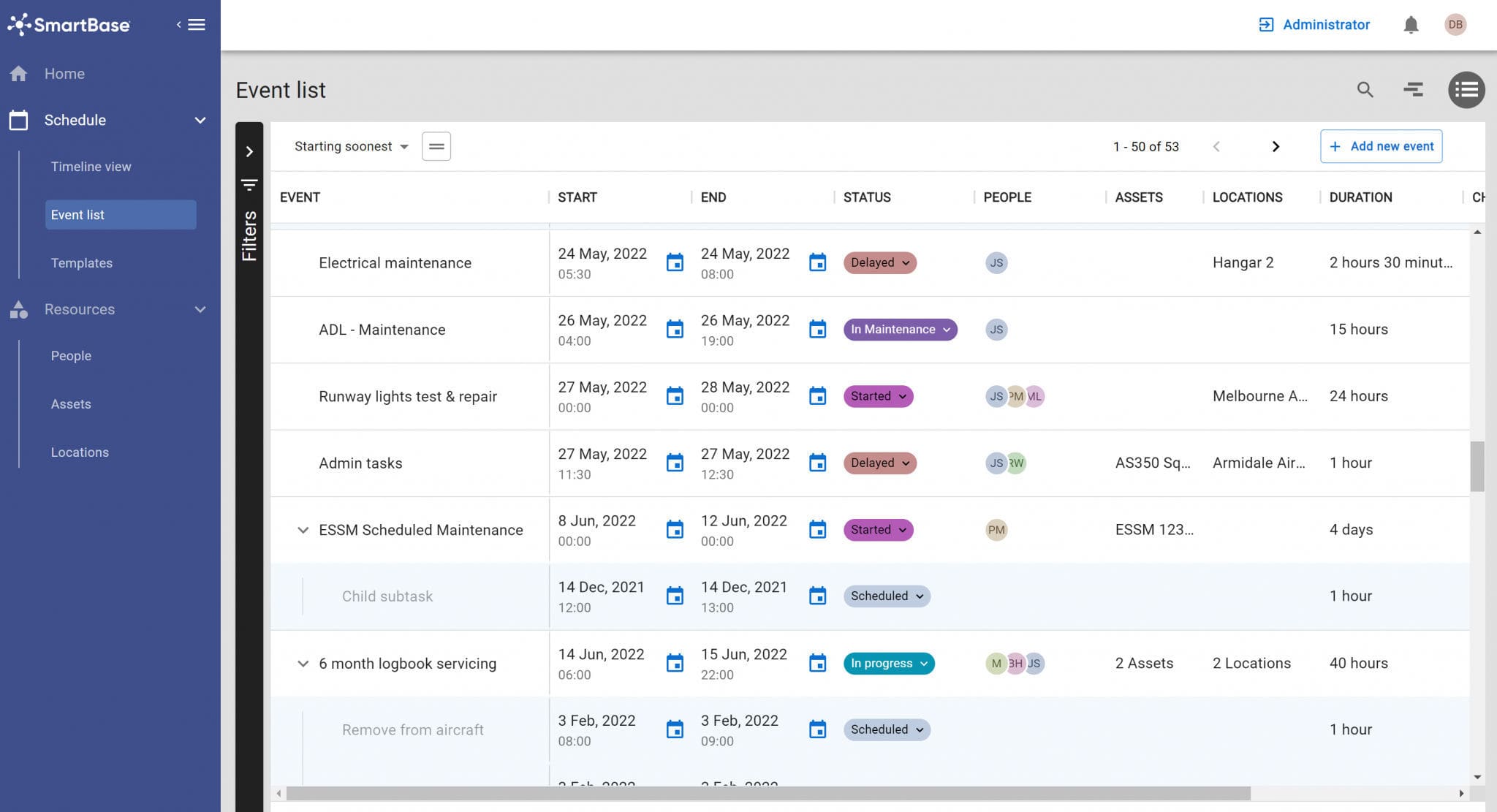Click the Add new event button
This screenshot has height=812, width=1497.
coord(1380,146)
